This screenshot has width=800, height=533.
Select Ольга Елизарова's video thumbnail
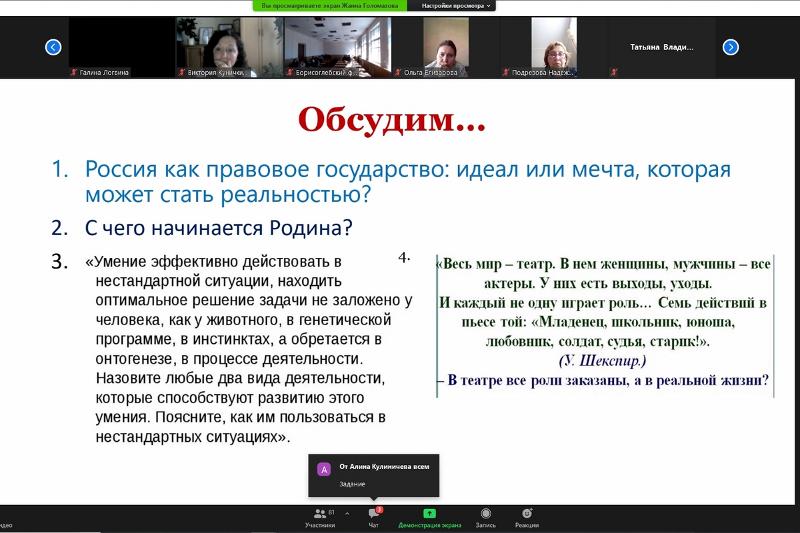pos(445,47)
